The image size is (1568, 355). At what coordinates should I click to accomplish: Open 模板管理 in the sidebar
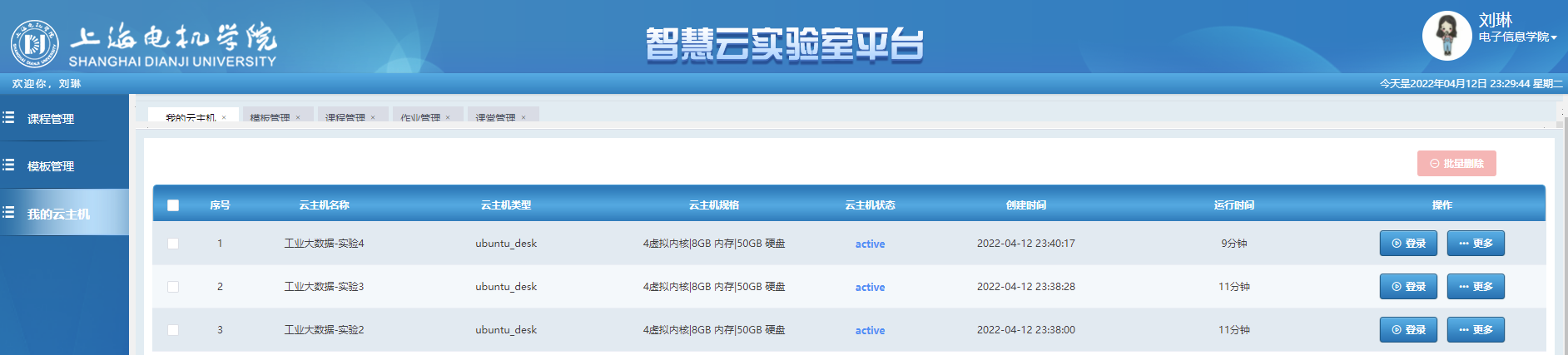[51, 166]
